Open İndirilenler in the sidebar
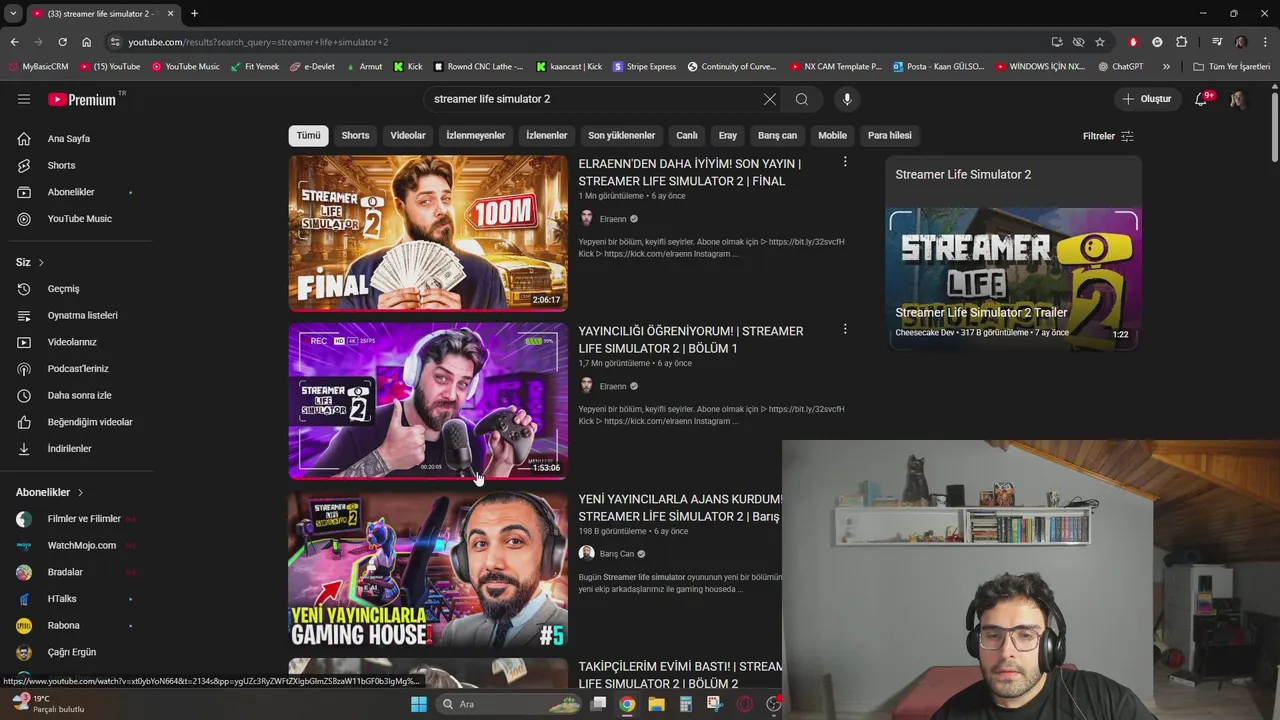The height and width of the screenshot is (720, 1280). coord(69,449)
